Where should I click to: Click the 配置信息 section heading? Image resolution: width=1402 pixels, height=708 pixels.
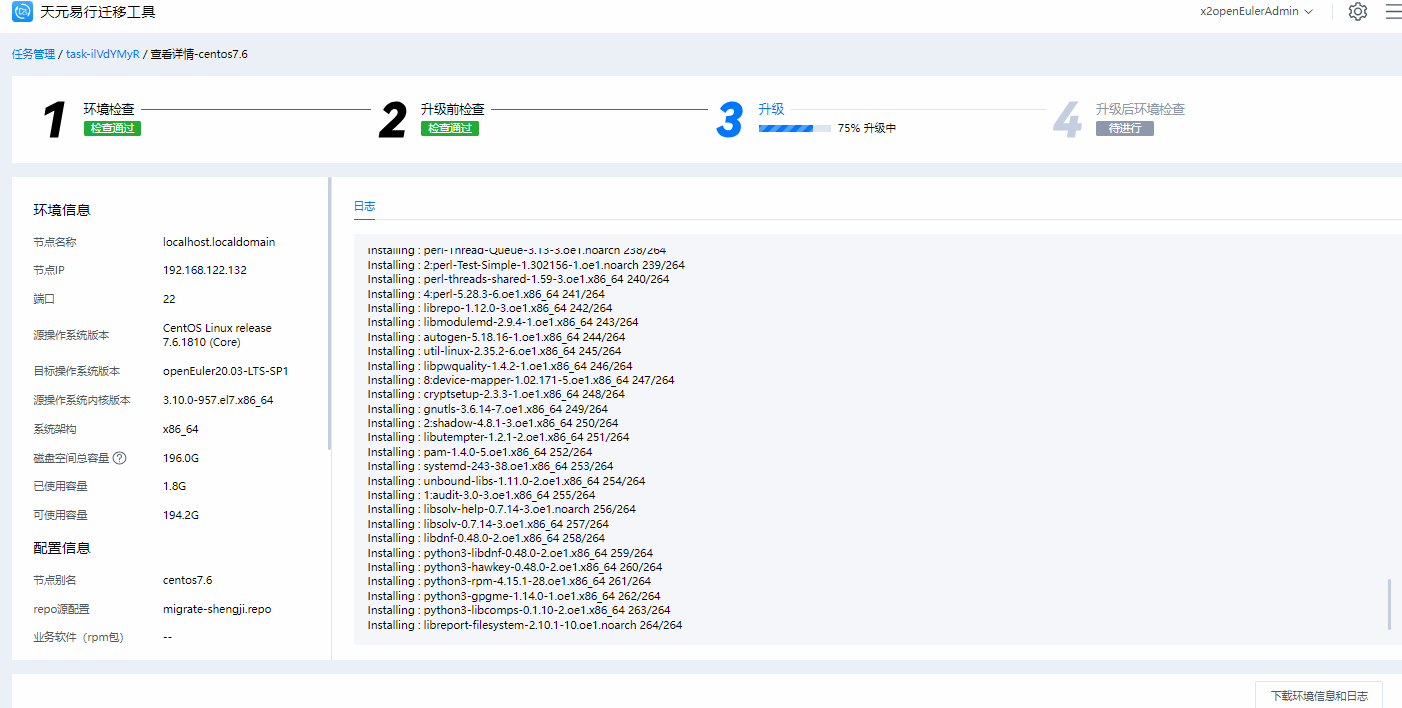62,548
